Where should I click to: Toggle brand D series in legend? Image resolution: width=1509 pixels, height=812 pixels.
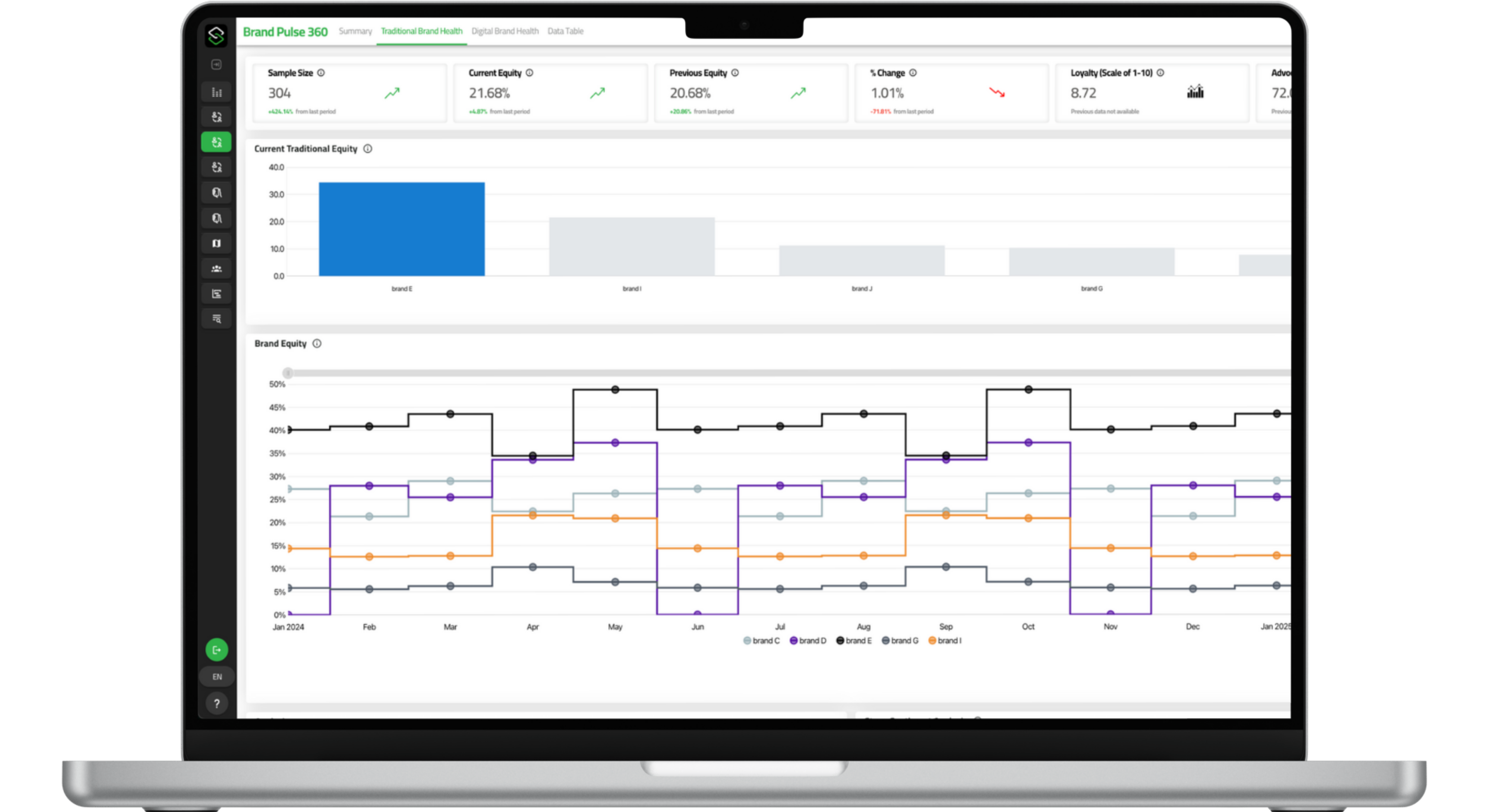pos(808,640)
